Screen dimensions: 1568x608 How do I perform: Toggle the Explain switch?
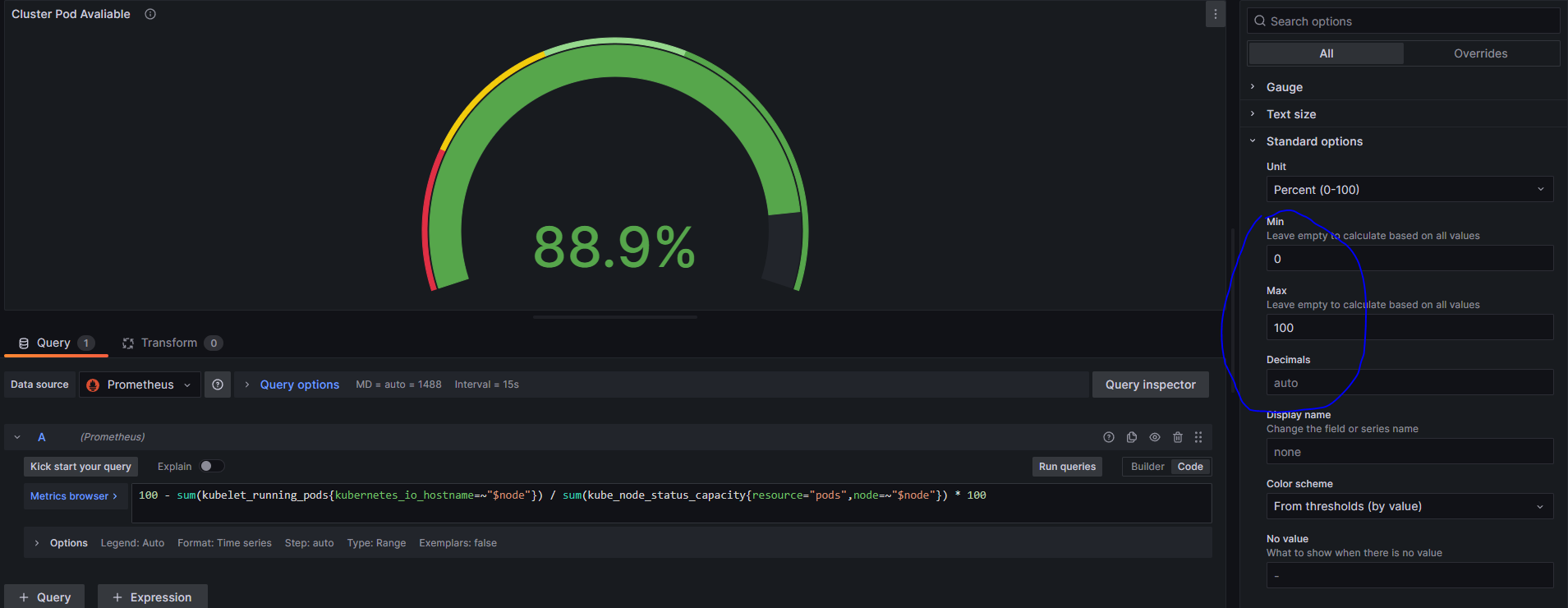211,467
